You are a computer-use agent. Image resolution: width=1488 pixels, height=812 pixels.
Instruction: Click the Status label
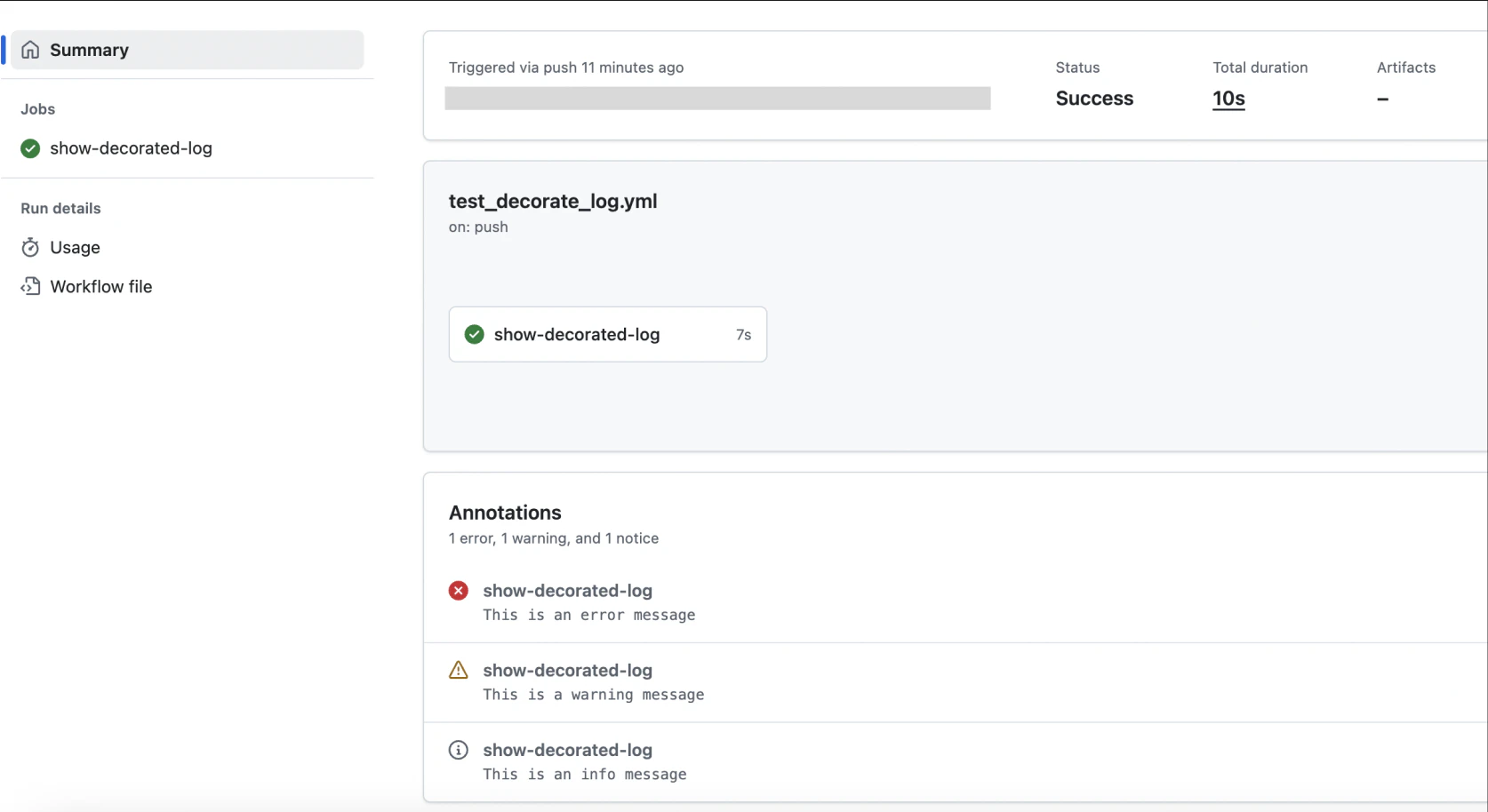1077,68
